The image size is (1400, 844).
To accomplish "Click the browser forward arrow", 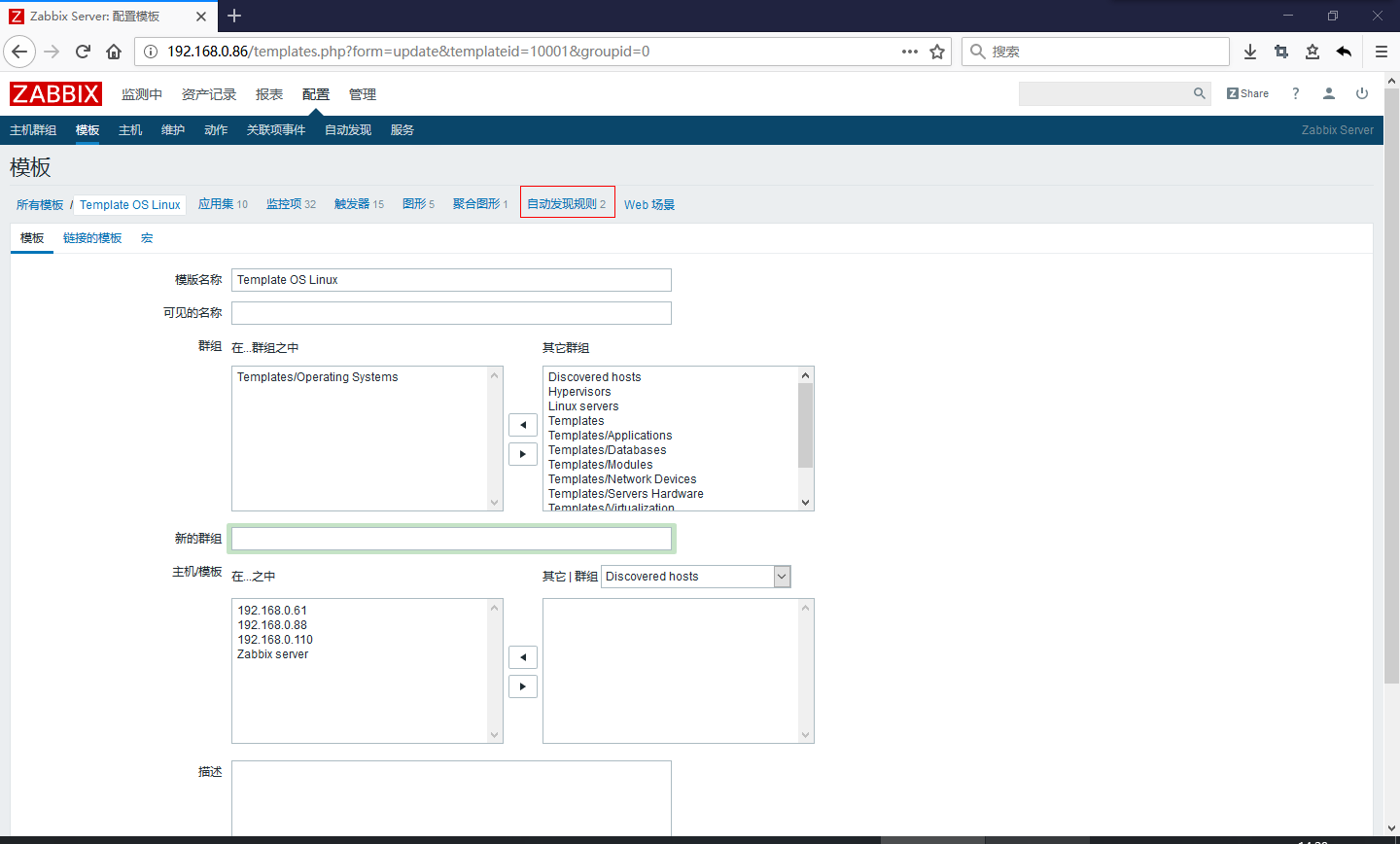I will coord(52,52).
